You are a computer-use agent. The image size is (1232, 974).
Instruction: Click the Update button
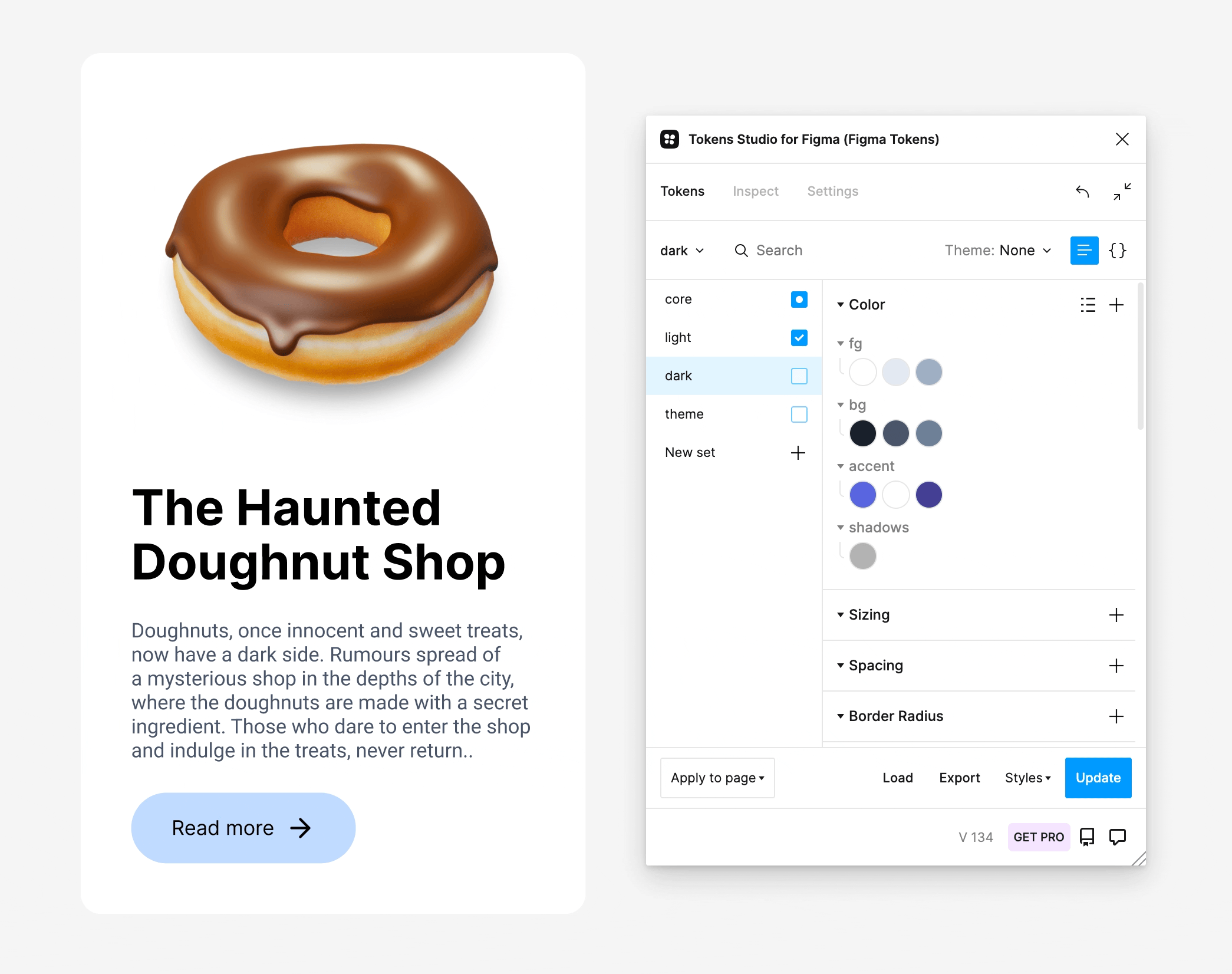pyautogui.click(x=1097, y=777)
